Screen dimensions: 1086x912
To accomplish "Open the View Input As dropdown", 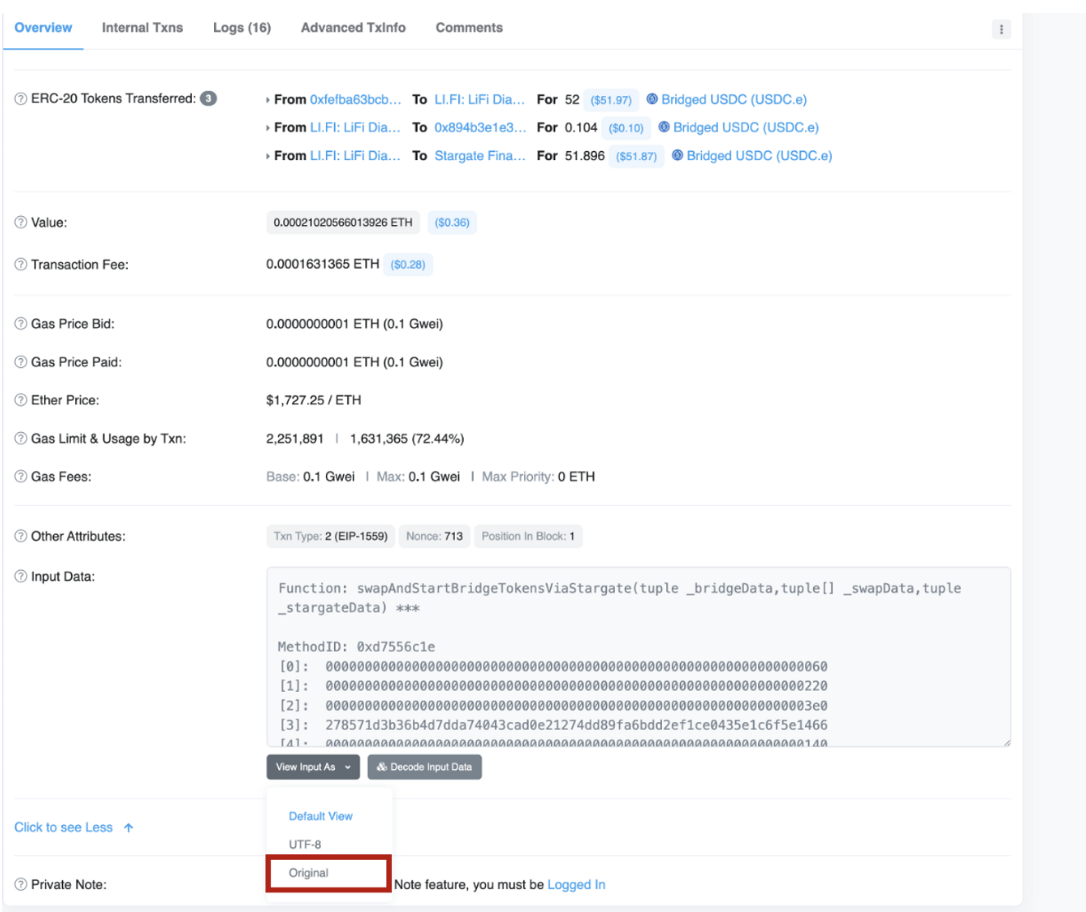I will 313,767.
